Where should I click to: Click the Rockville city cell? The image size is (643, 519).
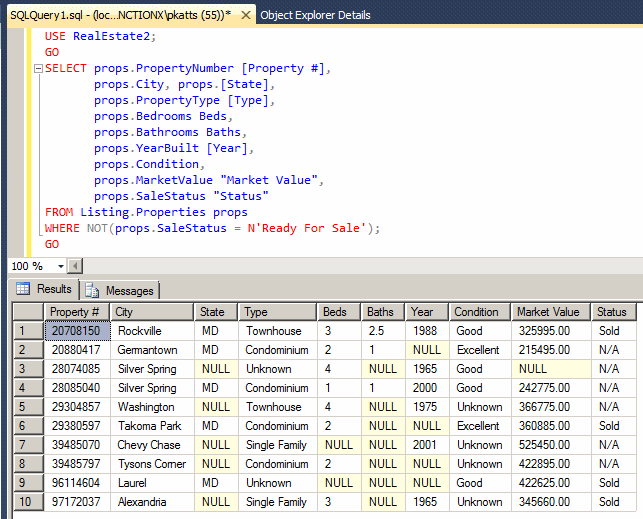click(x=152, y=331)
